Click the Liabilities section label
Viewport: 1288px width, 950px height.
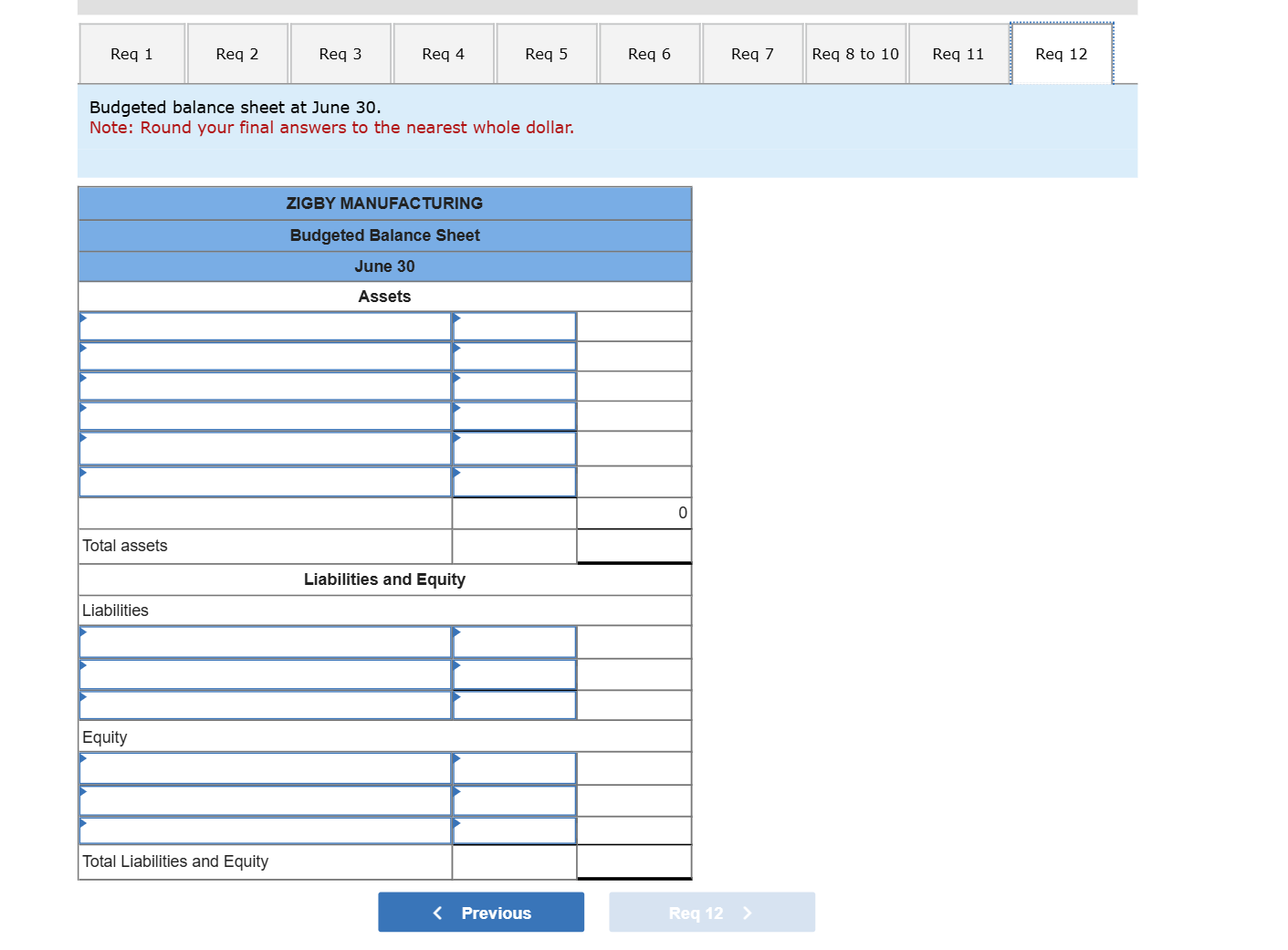click(x=115, y=611)
